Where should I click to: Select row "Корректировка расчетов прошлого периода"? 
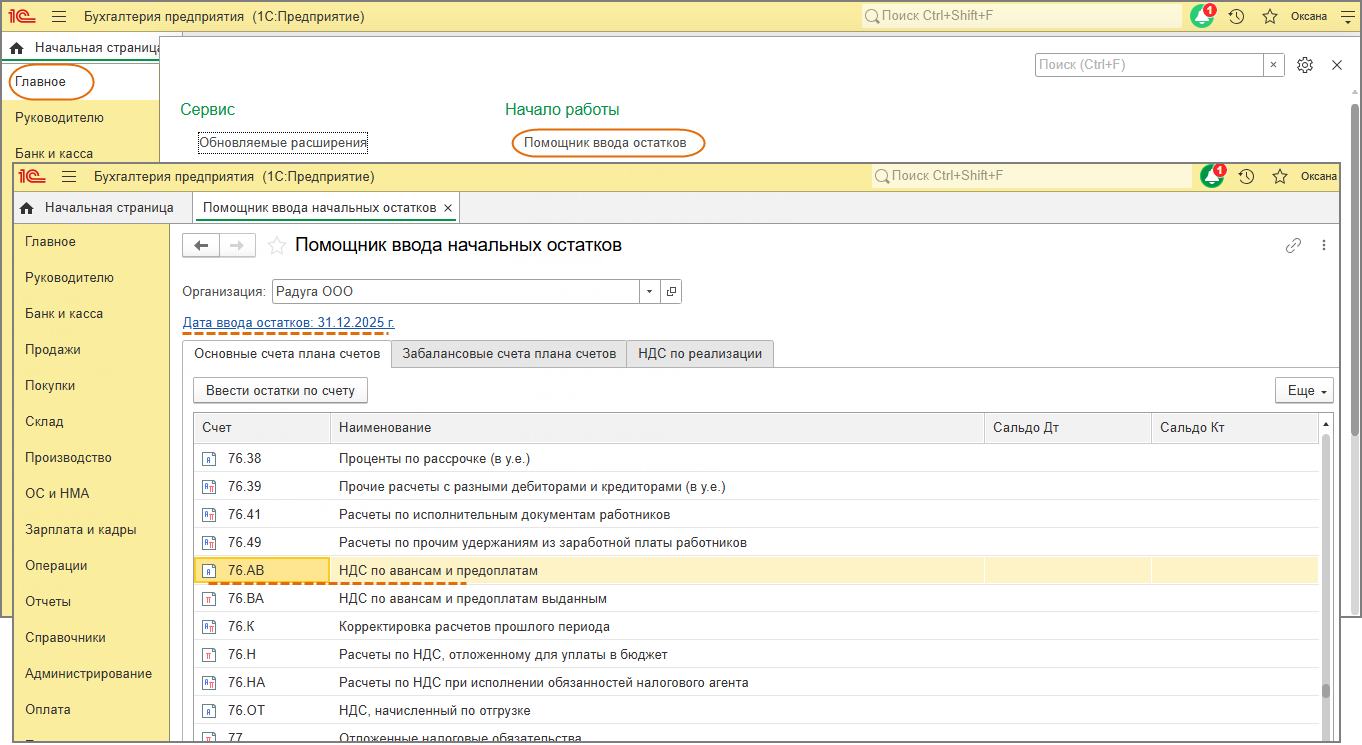point(756,627)
